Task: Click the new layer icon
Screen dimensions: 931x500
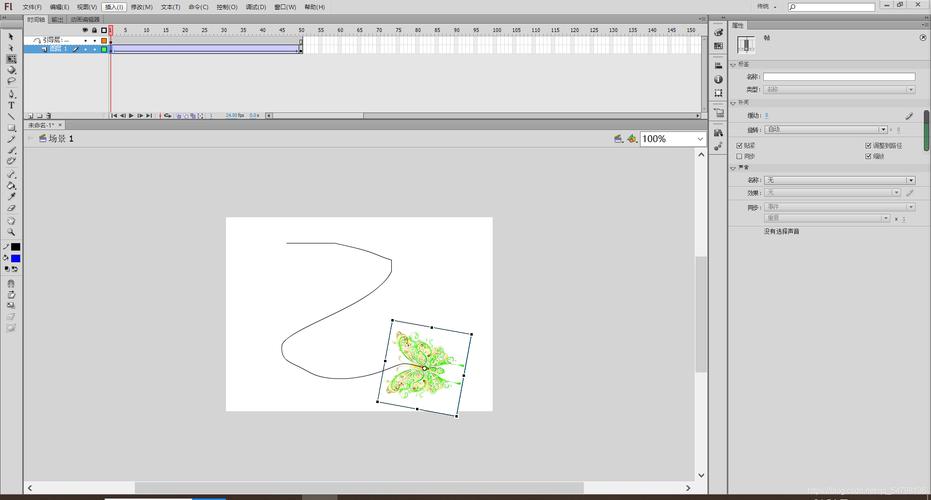Action: 29,116
